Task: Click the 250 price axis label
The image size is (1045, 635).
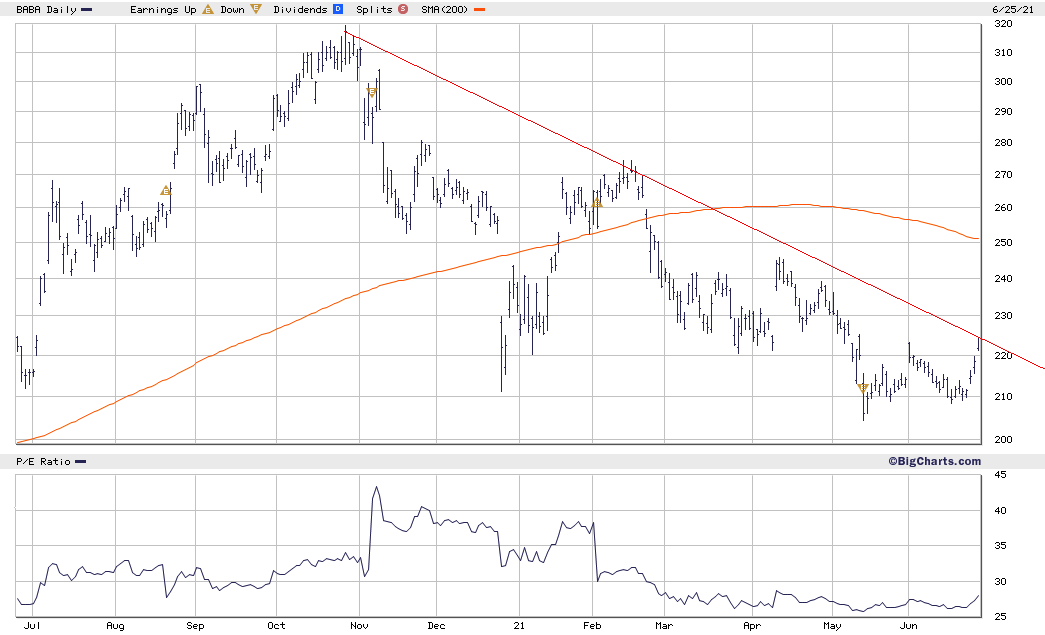Action: click(1003, 243)
